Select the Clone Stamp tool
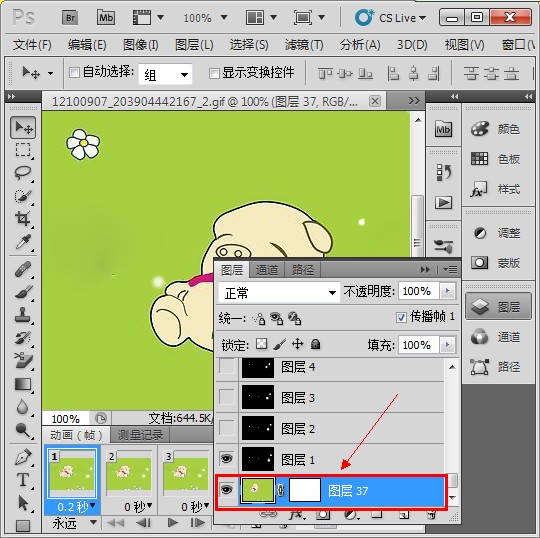The height and width of the screenshot is (538, 540). [x=23, y=315]
